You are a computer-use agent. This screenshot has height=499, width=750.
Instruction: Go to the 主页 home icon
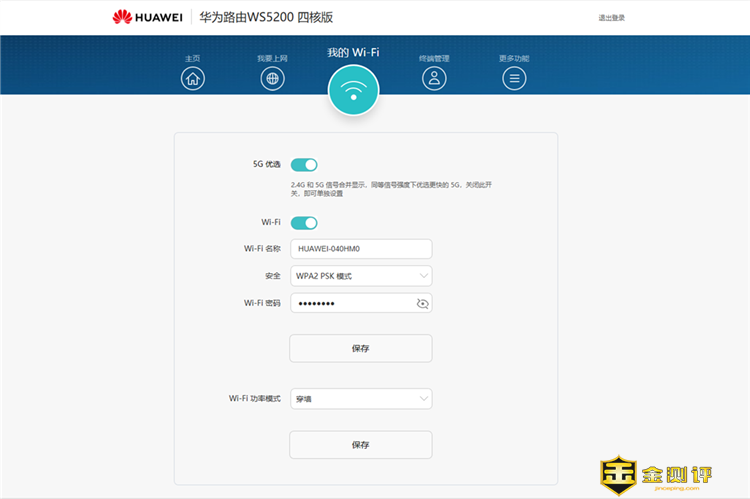pos(193,79)
